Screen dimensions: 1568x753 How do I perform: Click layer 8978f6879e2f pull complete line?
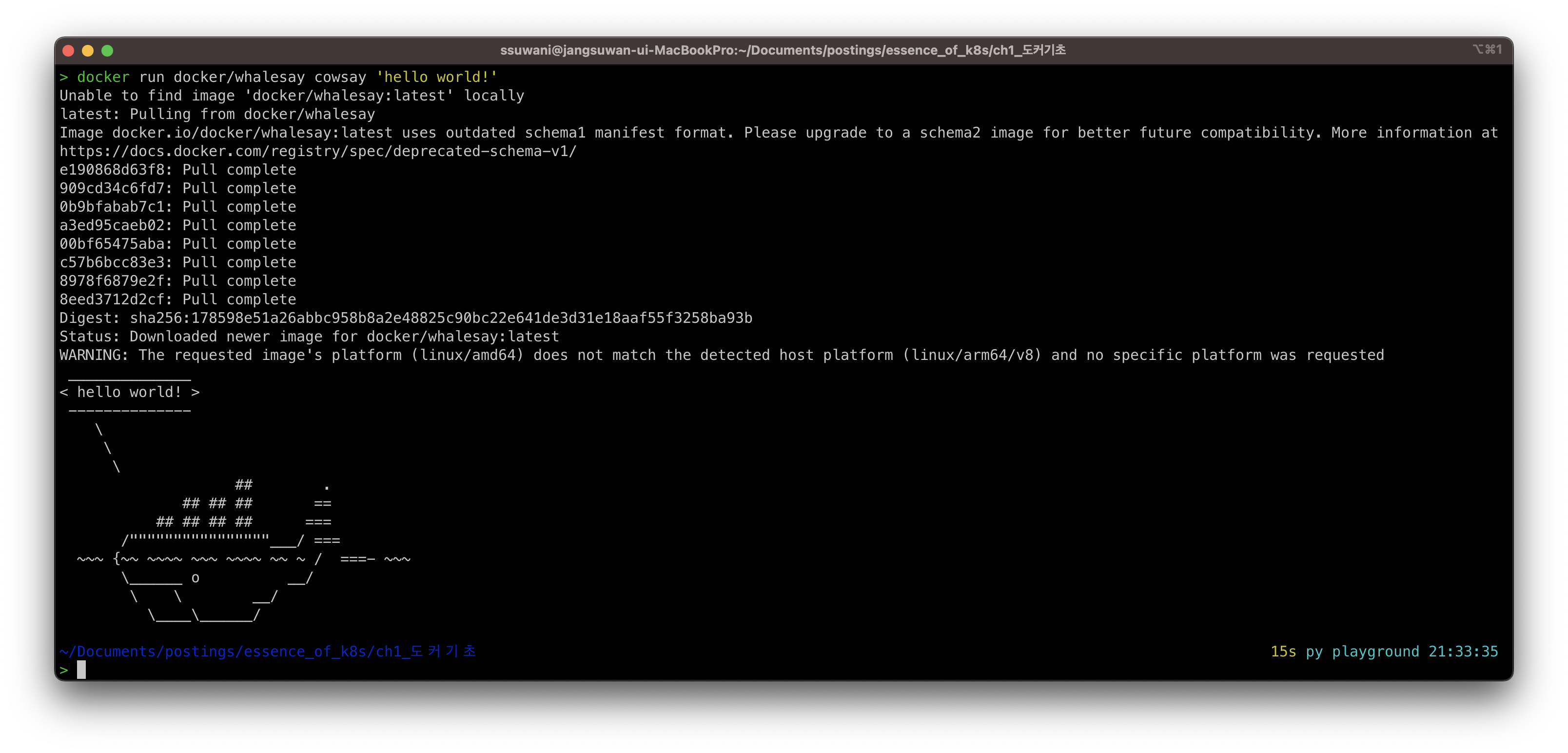tap(178, 281)
